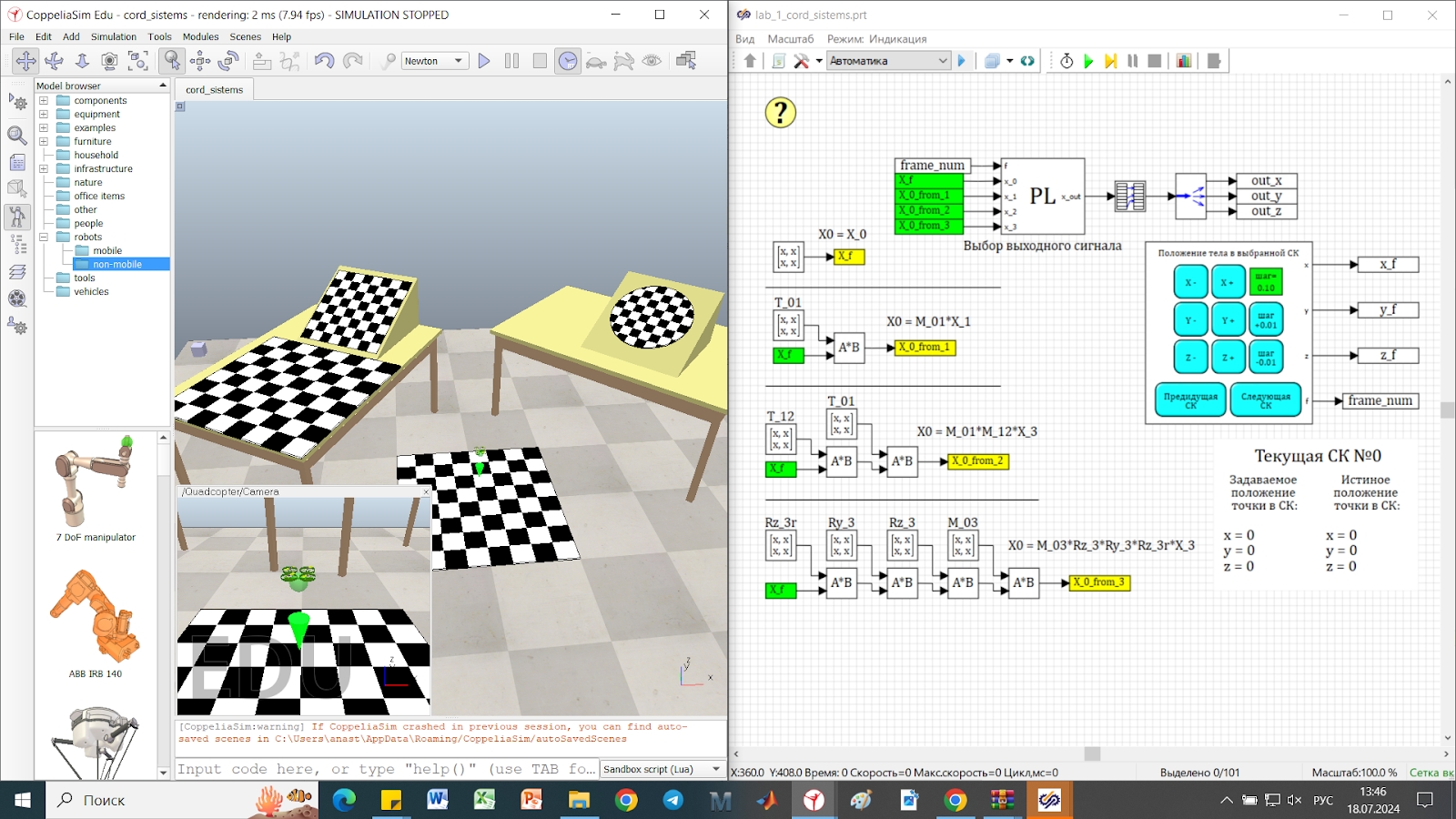This screenshot has width=1456, height=819.
Task: Toggle visualization with the eye icon
Action: 652,61
